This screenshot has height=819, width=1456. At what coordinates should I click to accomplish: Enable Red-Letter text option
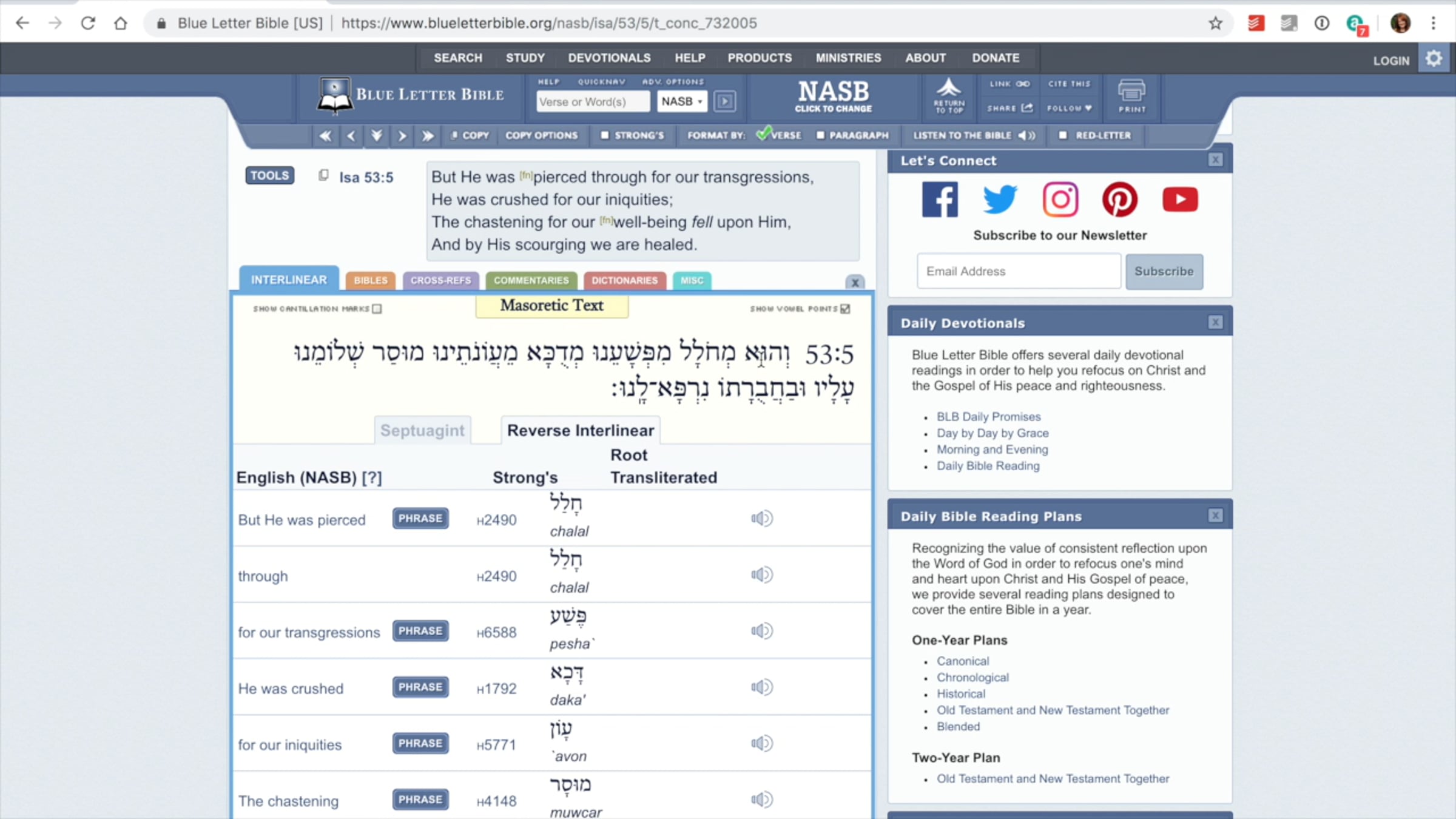point(1095,135)
